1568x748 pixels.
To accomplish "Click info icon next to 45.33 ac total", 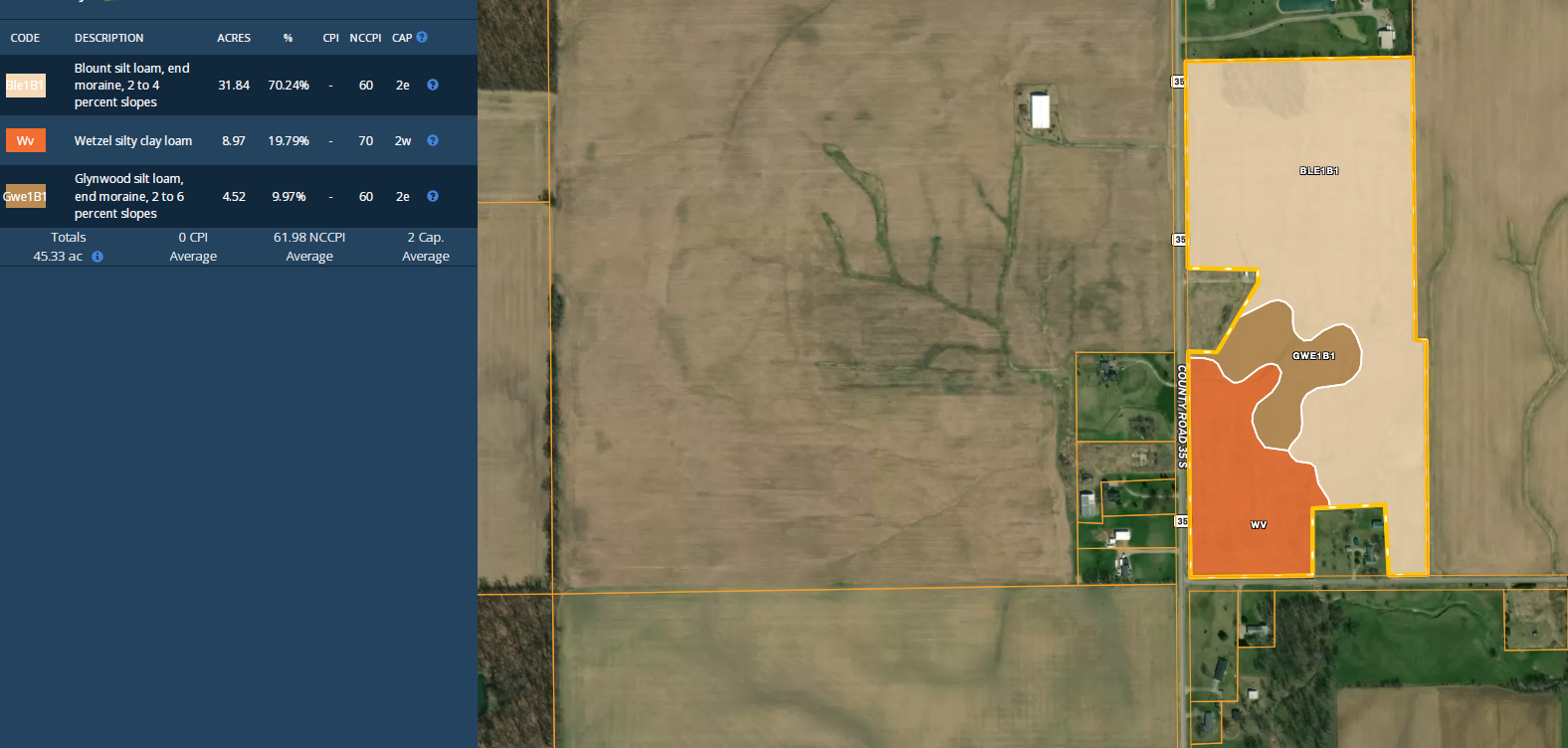I will [98, 257].
